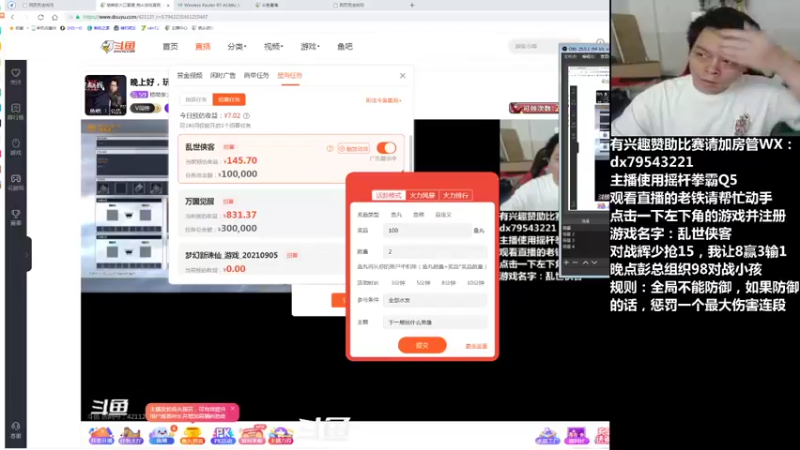Open the second tab 闲时广告 in popup
The image size is (800, 450).
pyautogui.click(x=223, y=76)
